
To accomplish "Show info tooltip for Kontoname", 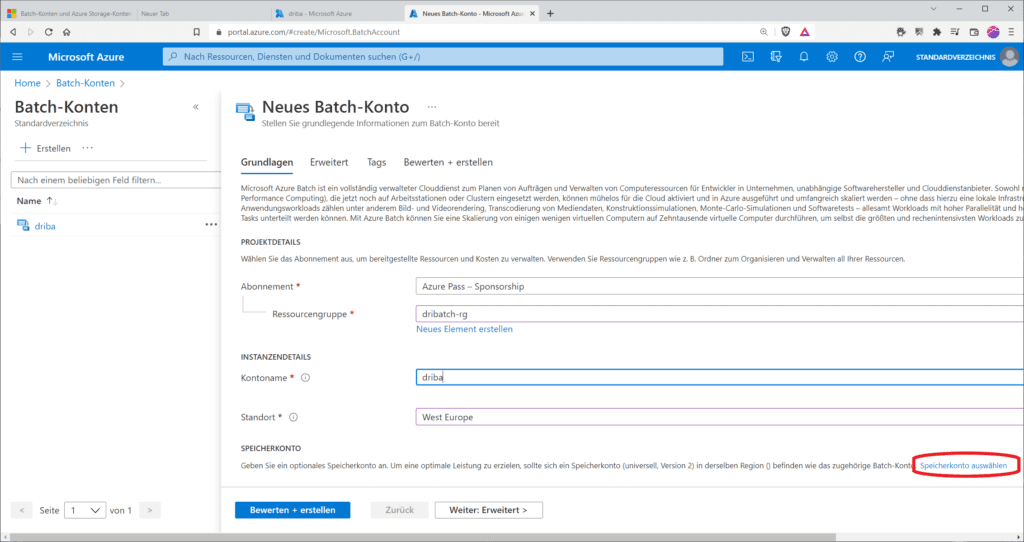I will (x=305, y=377).
